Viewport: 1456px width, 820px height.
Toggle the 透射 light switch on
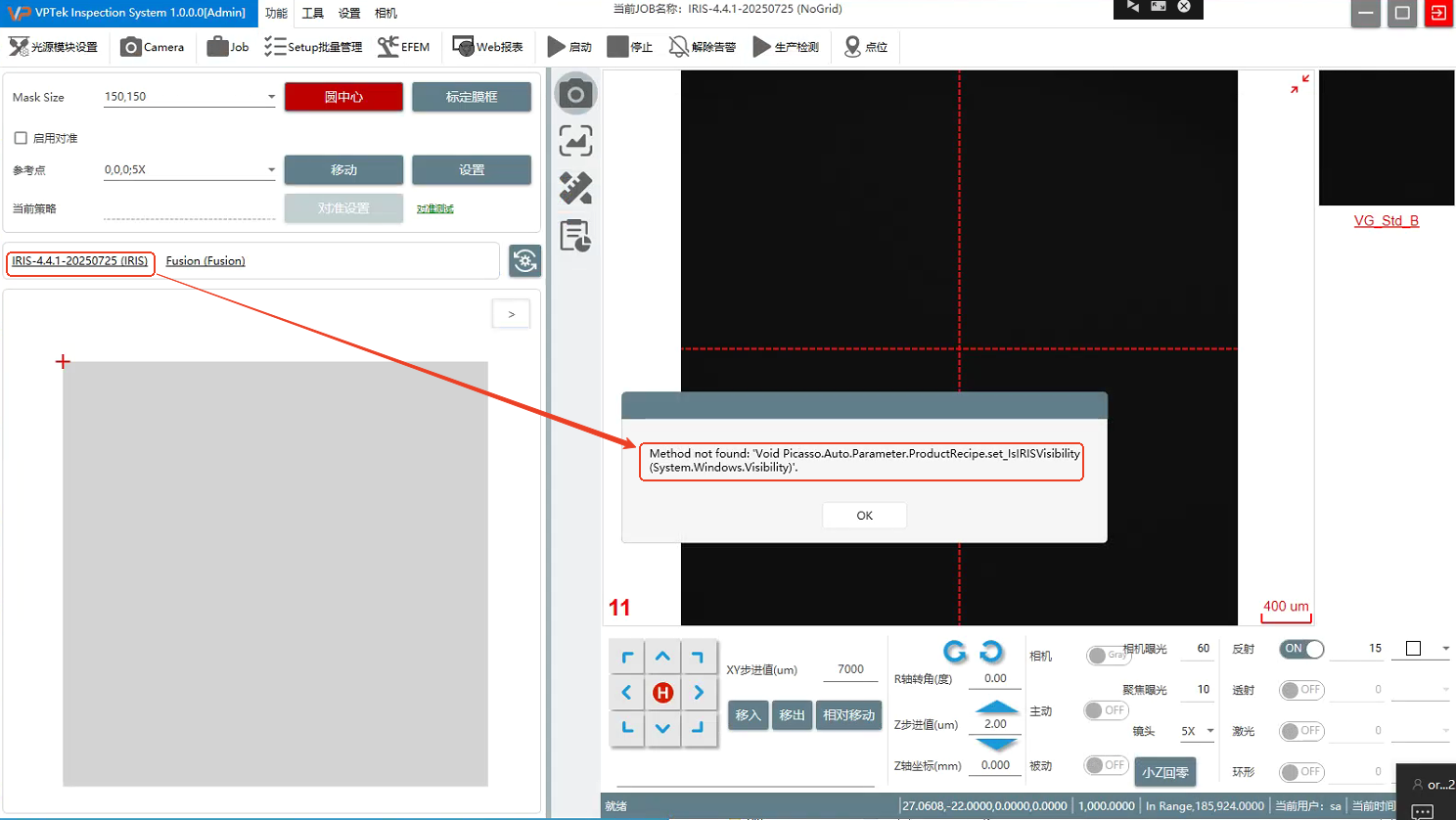tap(1301, 690)
